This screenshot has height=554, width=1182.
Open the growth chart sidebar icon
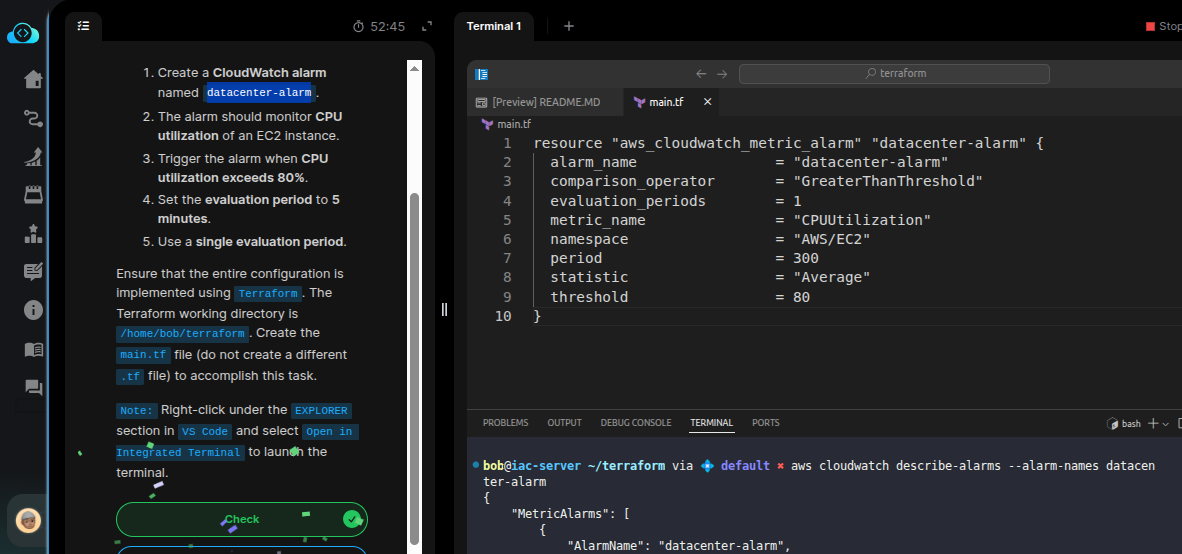coord(33,157)
